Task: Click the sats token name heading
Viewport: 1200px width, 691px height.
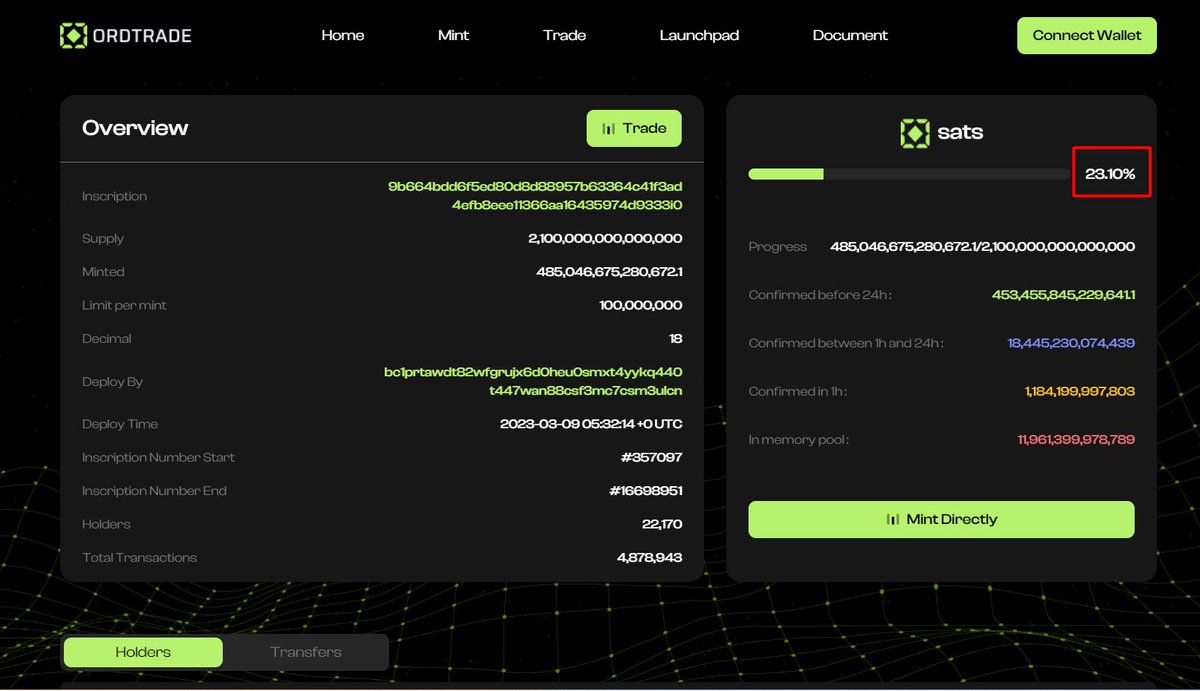Action: tap(960, 133)
